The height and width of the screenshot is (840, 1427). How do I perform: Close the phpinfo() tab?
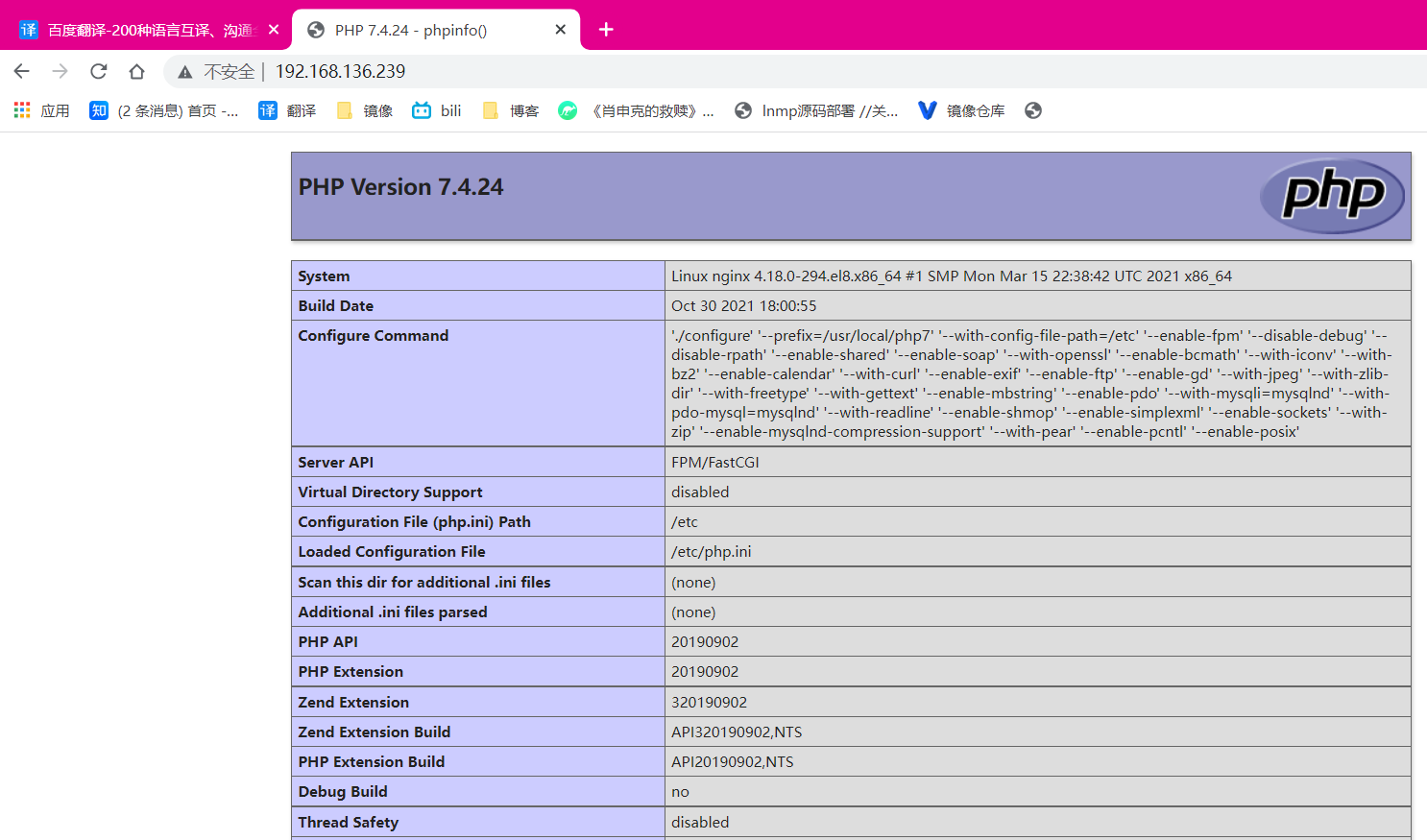click(x=561, y=30)
